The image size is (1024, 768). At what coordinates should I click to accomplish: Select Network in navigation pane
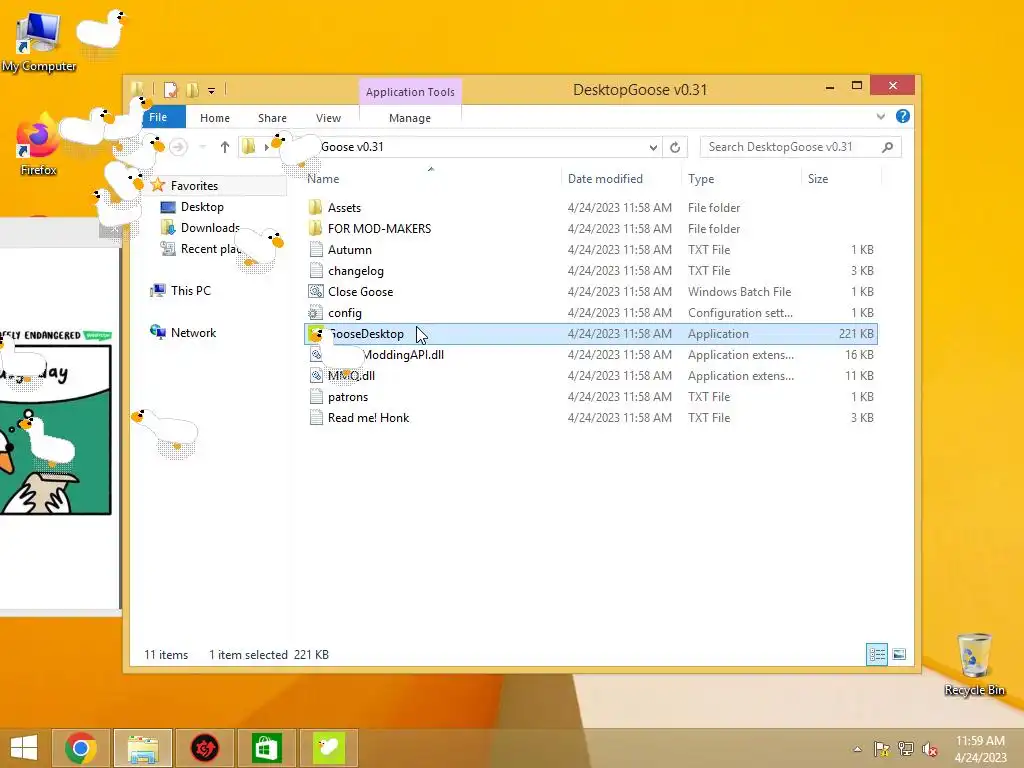point(193,332)
